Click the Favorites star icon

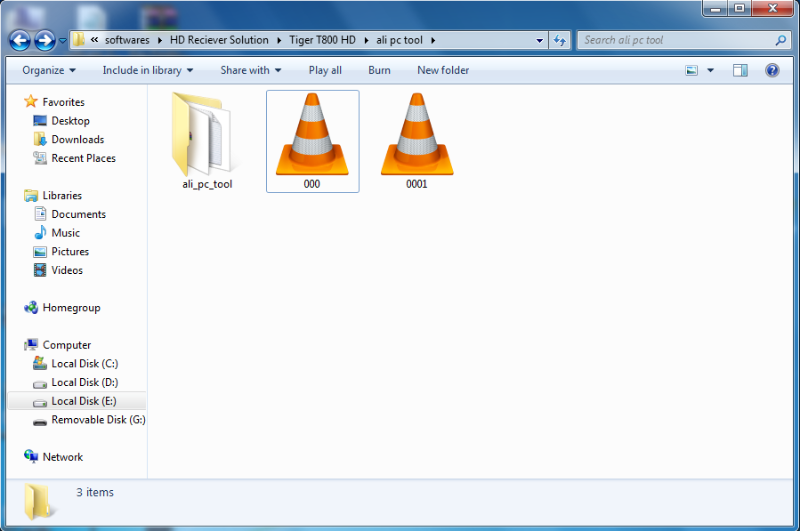[x=31, y=102]
